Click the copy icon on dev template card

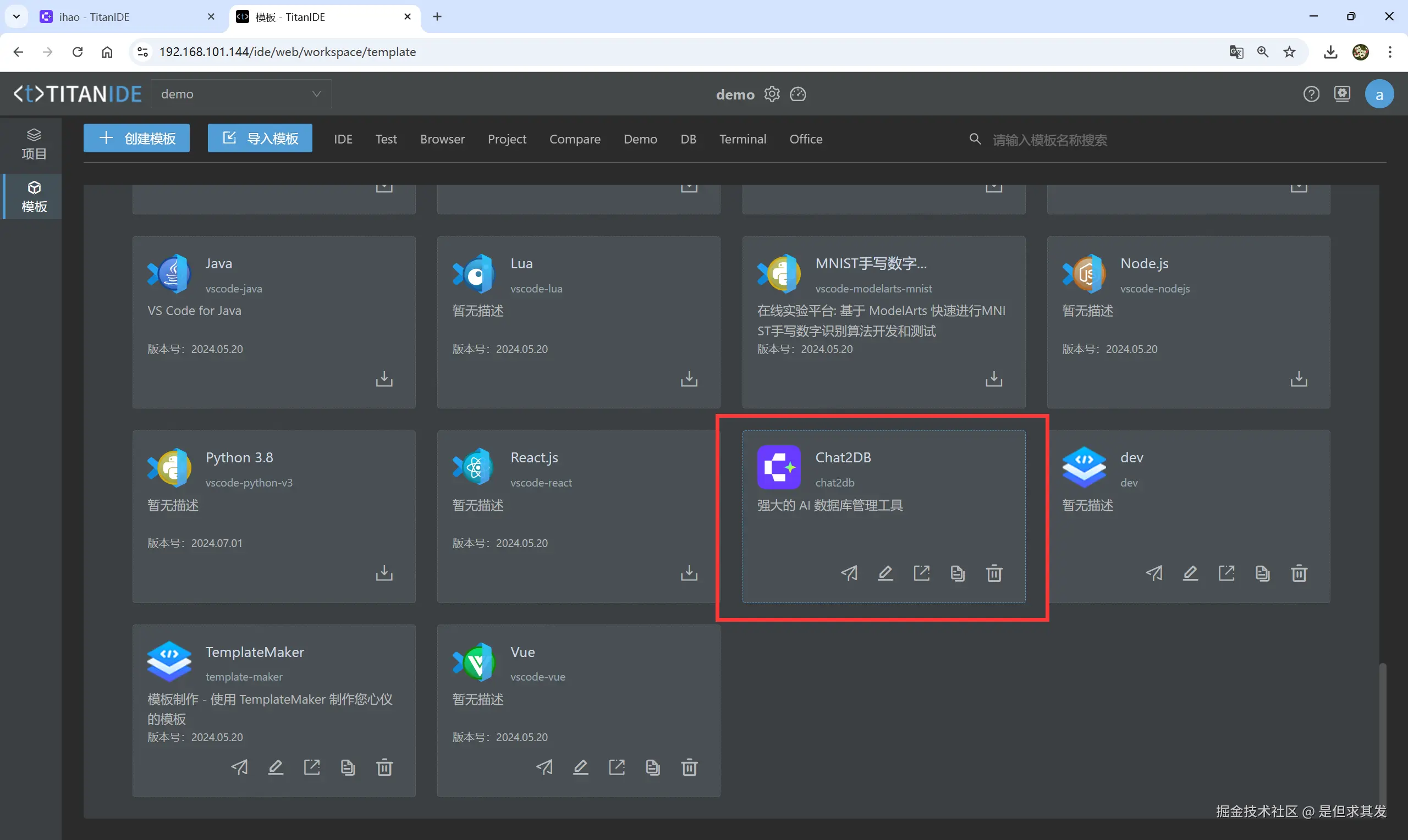click(1262, 573)
